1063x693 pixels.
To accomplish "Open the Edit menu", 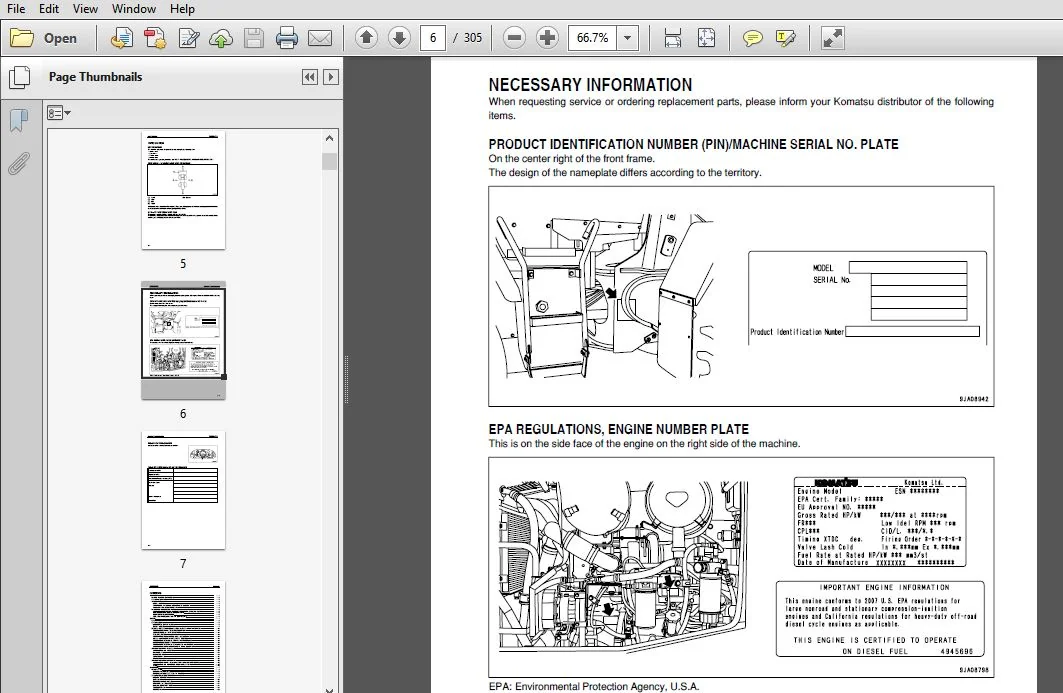I will coord(49,9).
